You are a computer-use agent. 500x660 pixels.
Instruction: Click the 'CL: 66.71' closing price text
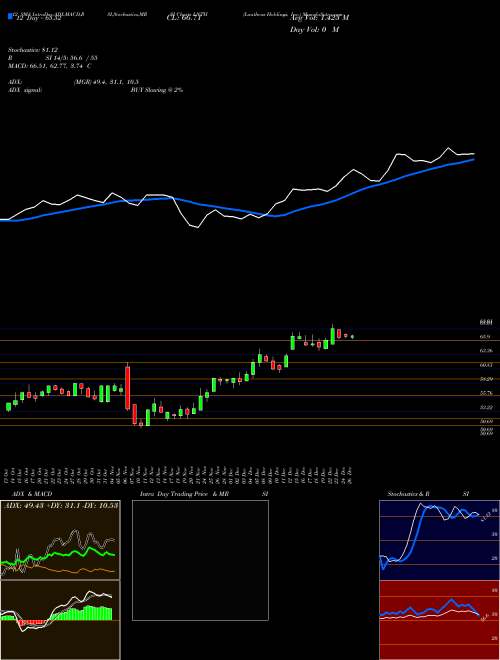coord(184,18)
